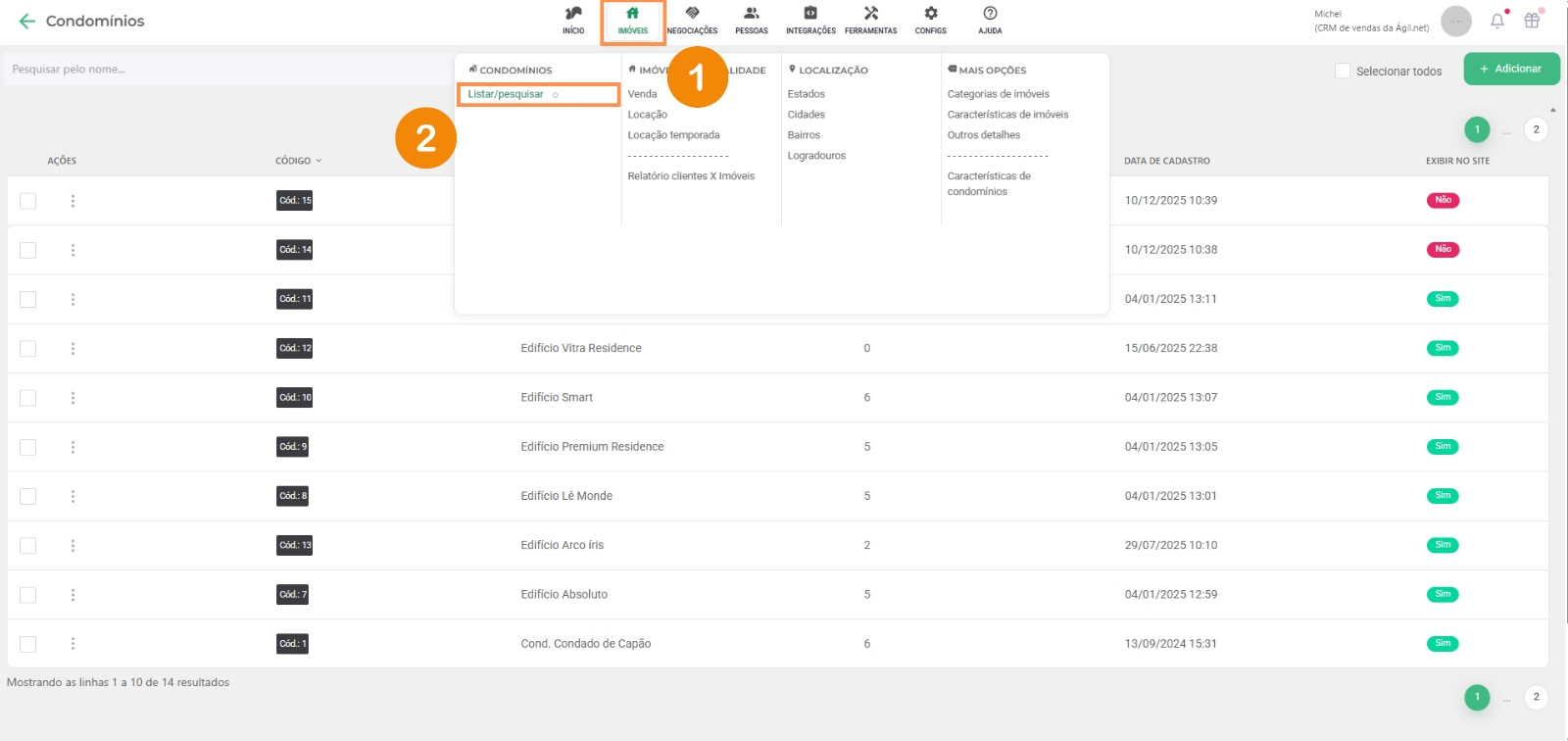This screenshot has height=741, width=1568.
Task: Open the Início navigation icon
Action: 573,15
